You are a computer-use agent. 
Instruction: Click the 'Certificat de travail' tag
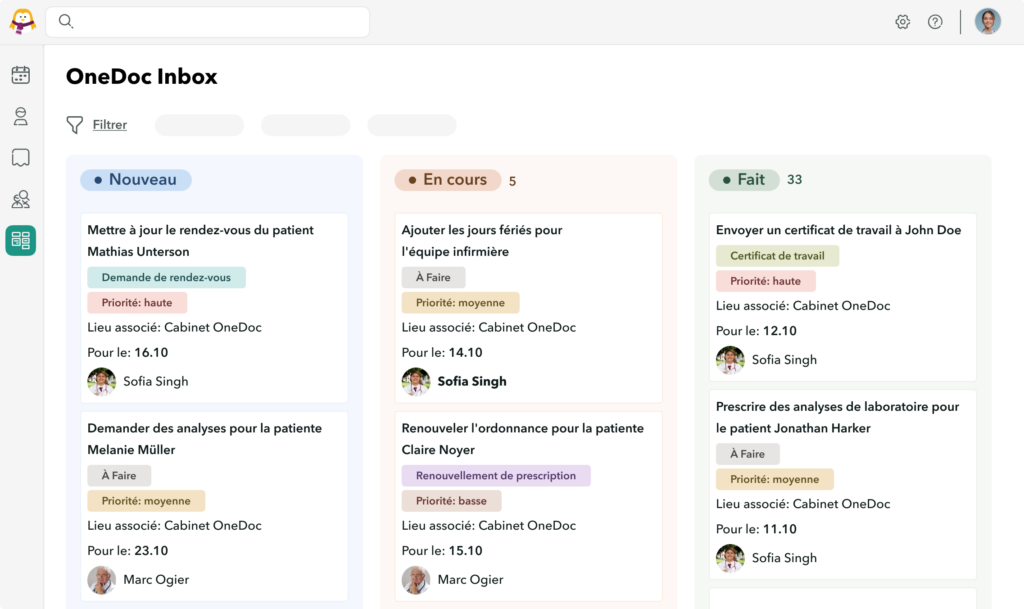pyautogui.click(x=777, y=255)
